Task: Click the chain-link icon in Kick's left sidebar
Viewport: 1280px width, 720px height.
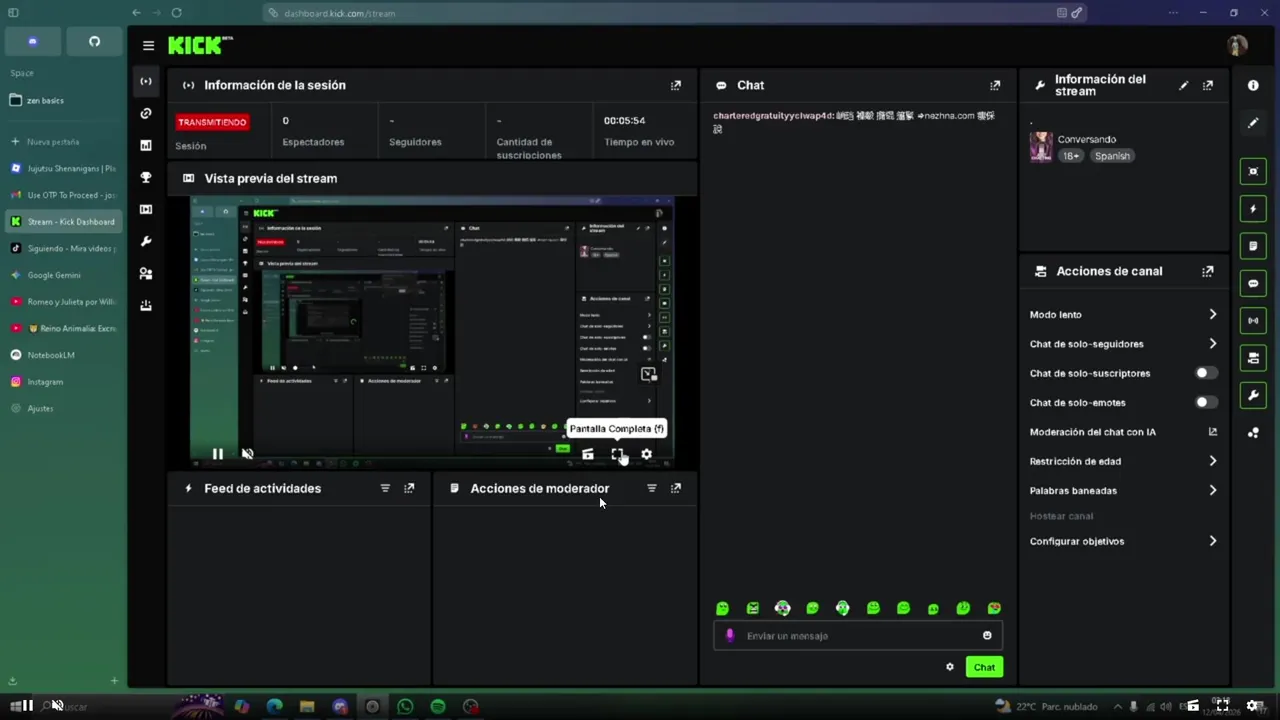Action: click(146, 113)
